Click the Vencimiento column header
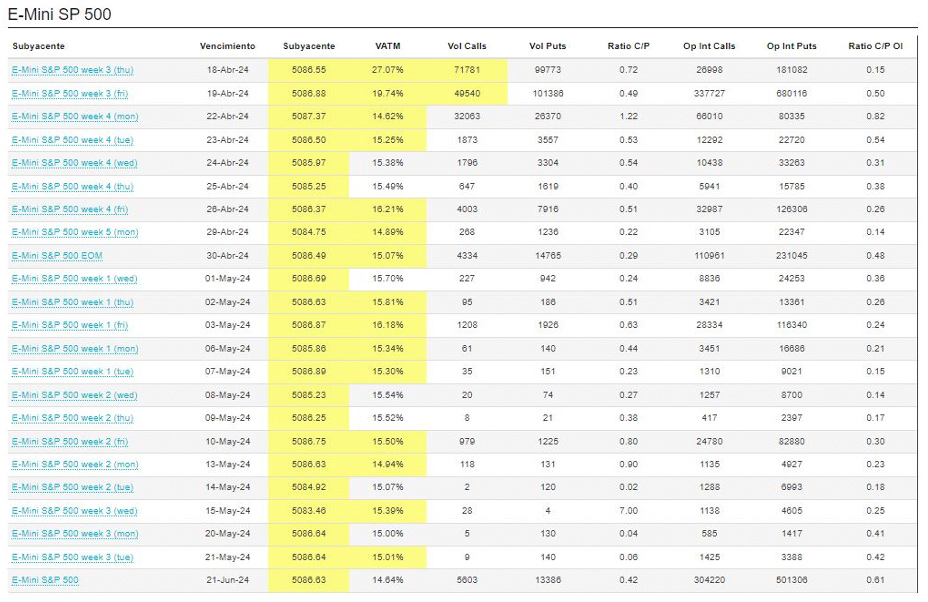This screenshot has height=602, width=928. (x=227, y=46)
